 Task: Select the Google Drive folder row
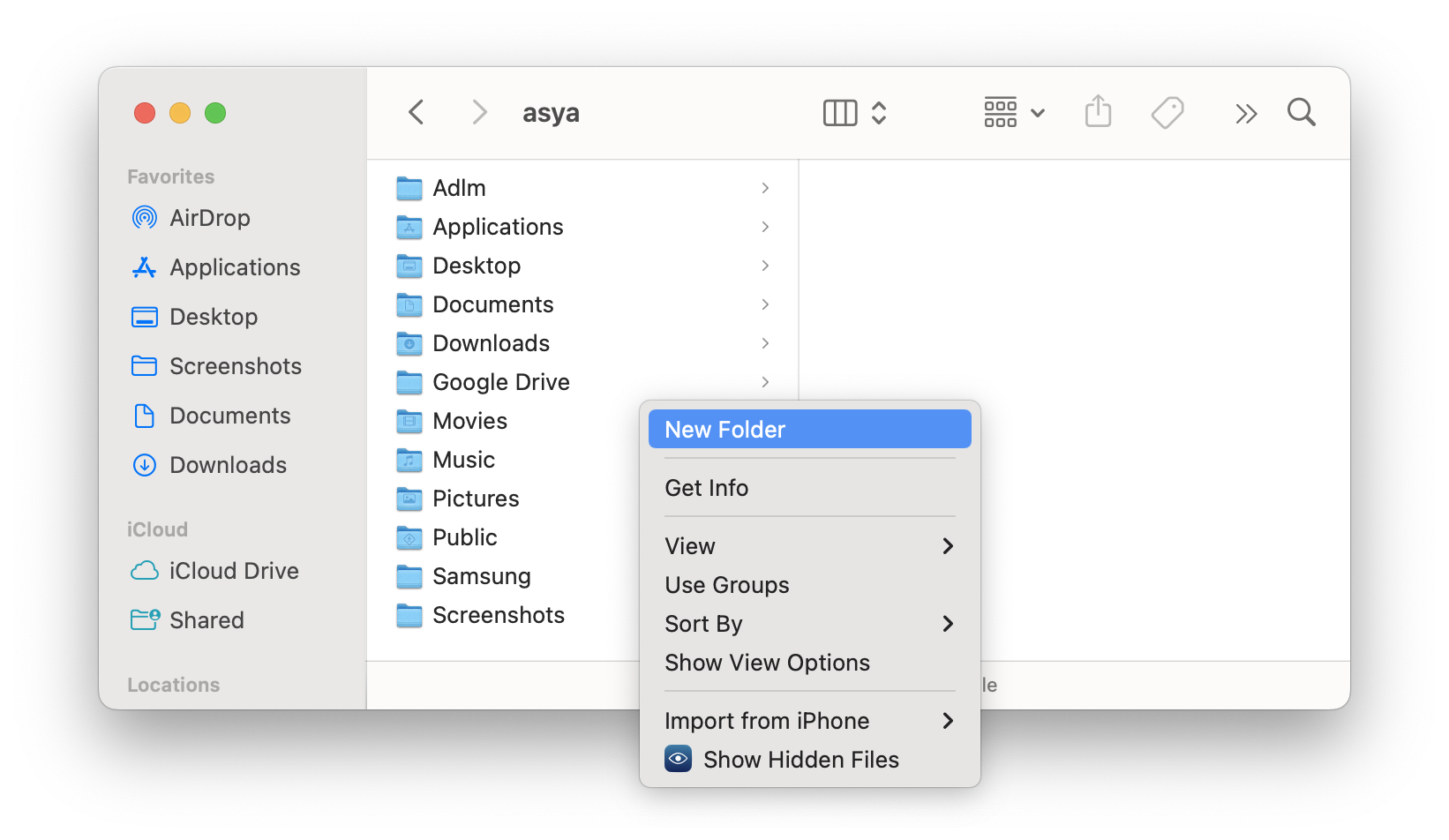pos(583,382)
